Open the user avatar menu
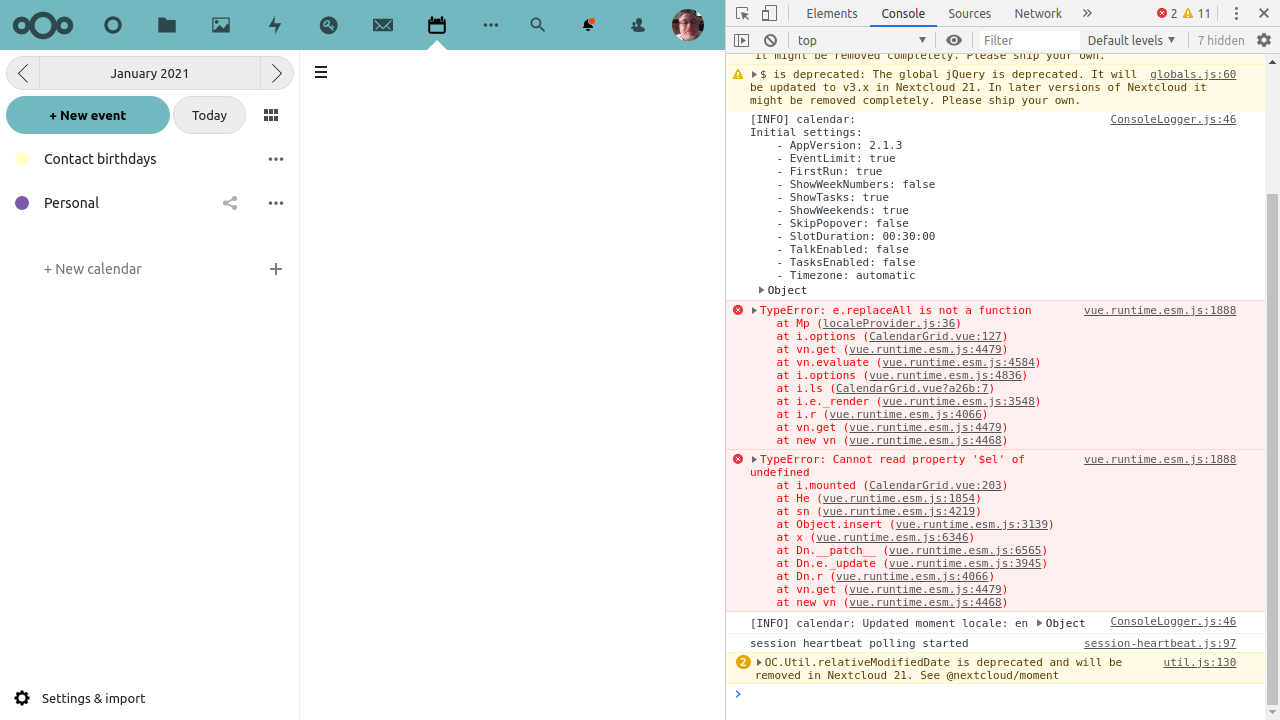This screenshot has height=720, width=1280. tap(688, 25)
